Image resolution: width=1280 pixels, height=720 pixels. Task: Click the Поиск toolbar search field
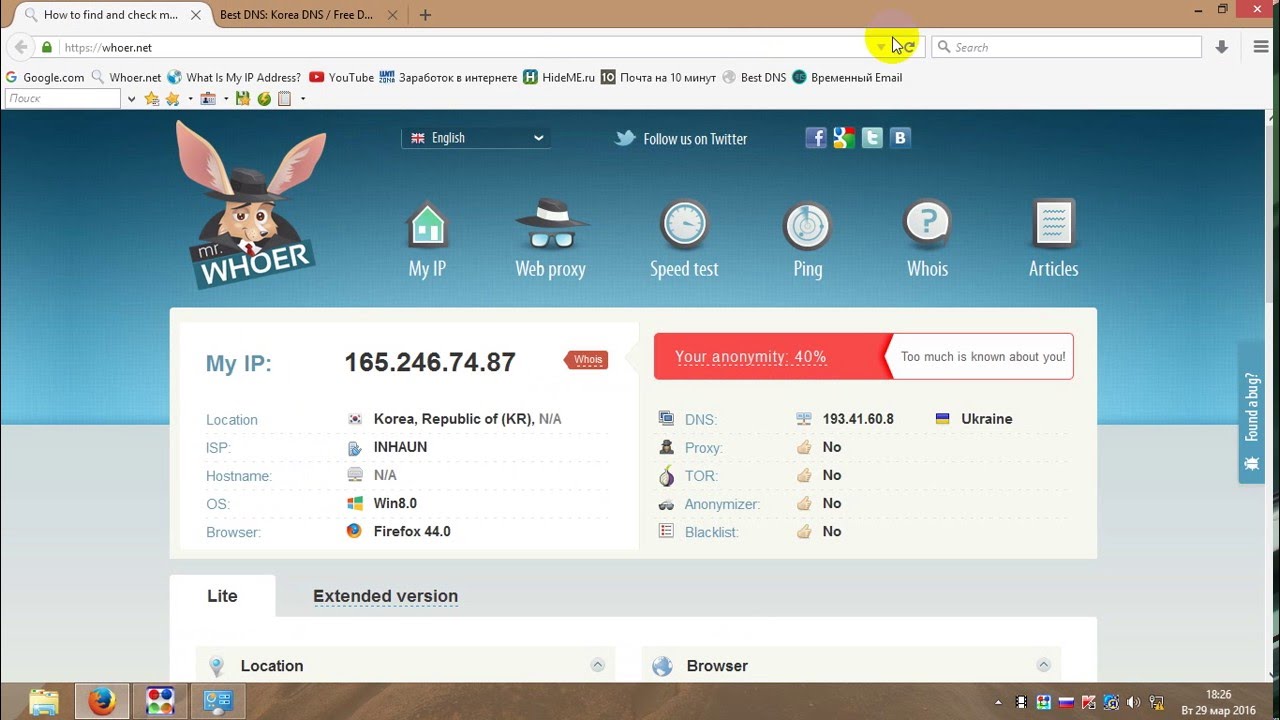coord(63,99)
